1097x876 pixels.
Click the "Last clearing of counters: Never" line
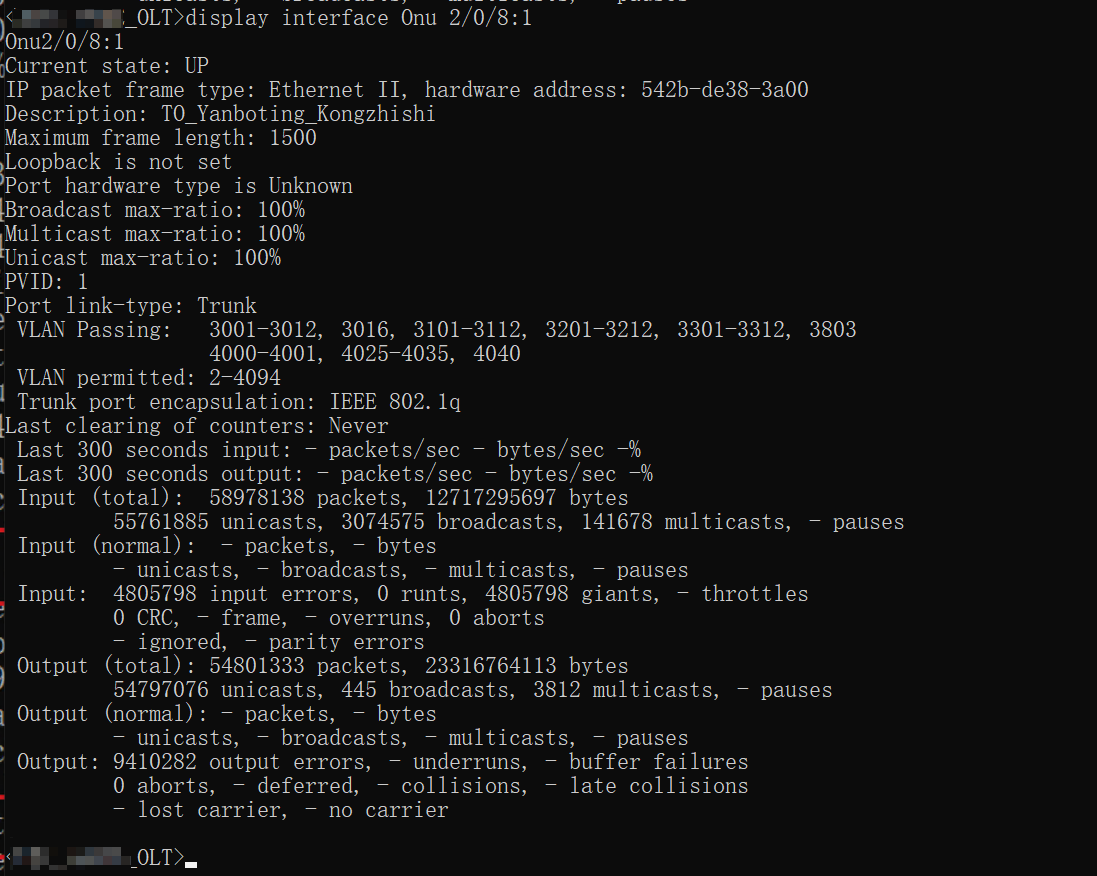[197, 426]
